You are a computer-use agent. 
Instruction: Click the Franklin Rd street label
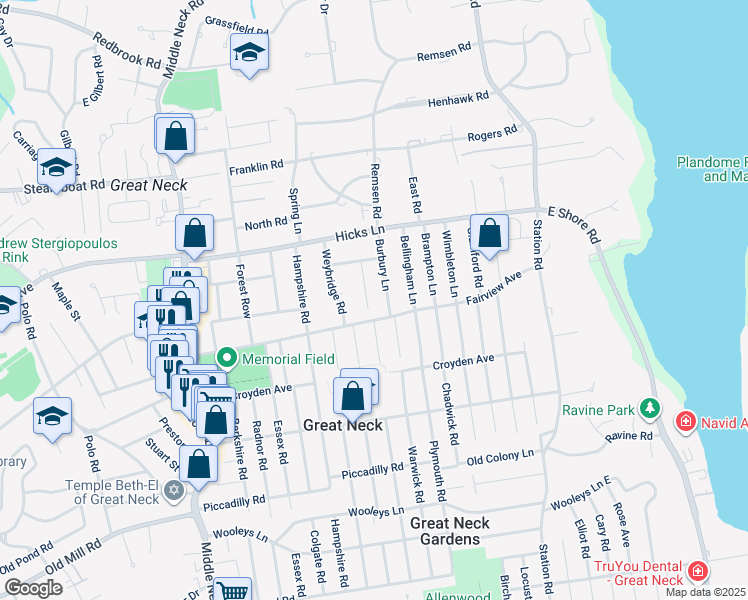[256, 167]
